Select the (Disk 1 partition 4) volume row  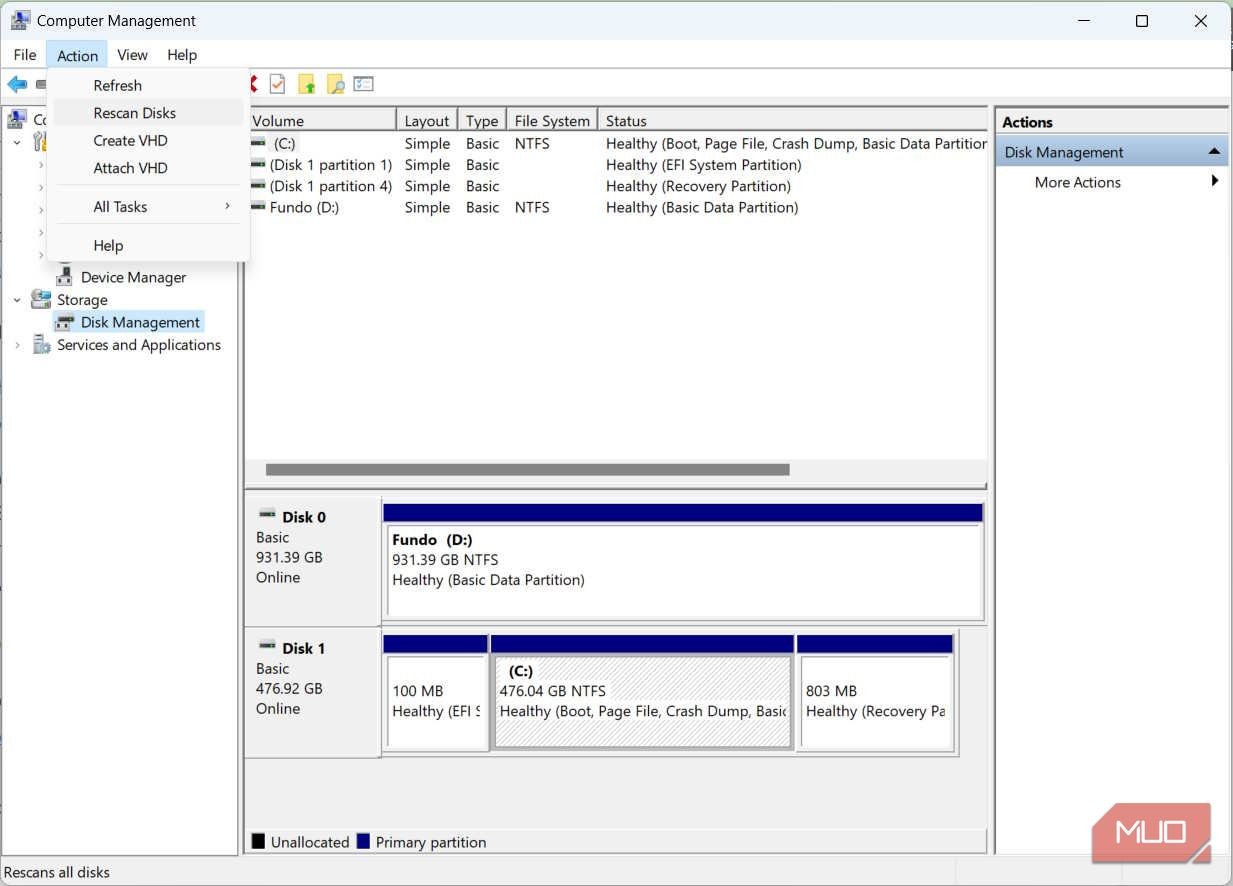click(x=617, y=186)
